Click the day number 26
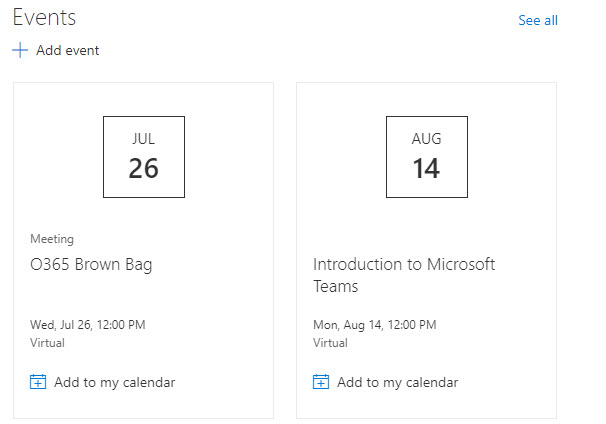 tap(143, 168)
